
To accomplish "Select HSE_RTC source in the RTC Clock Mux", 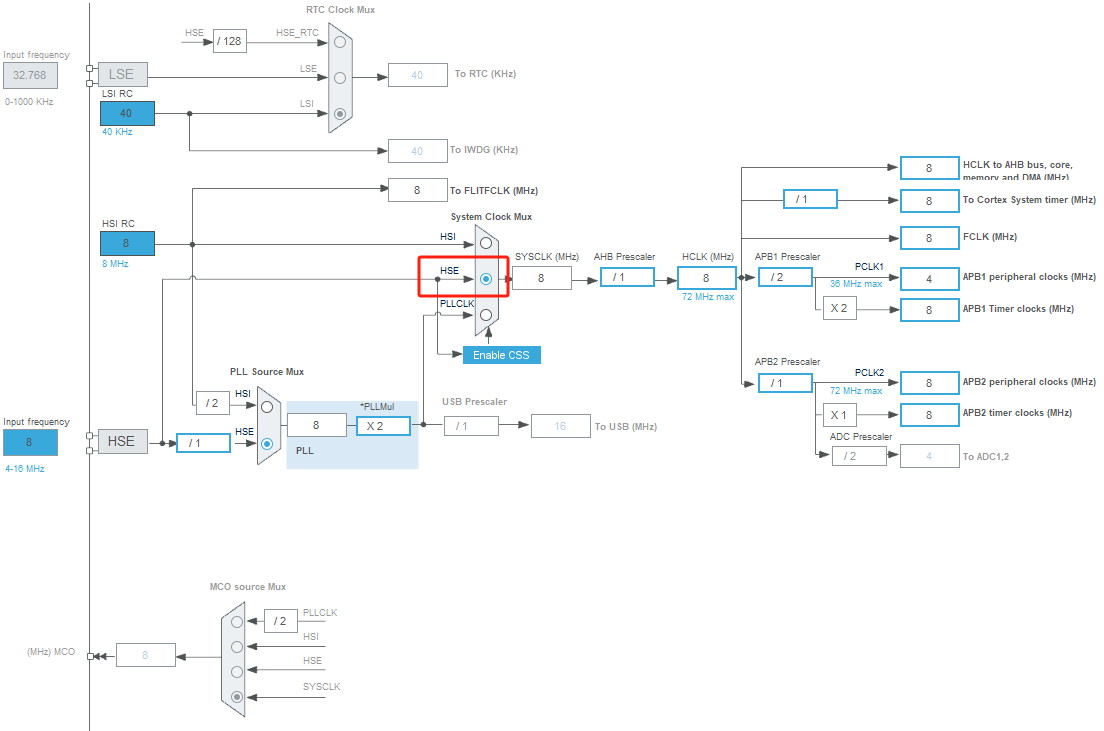I will coord(339,42).
